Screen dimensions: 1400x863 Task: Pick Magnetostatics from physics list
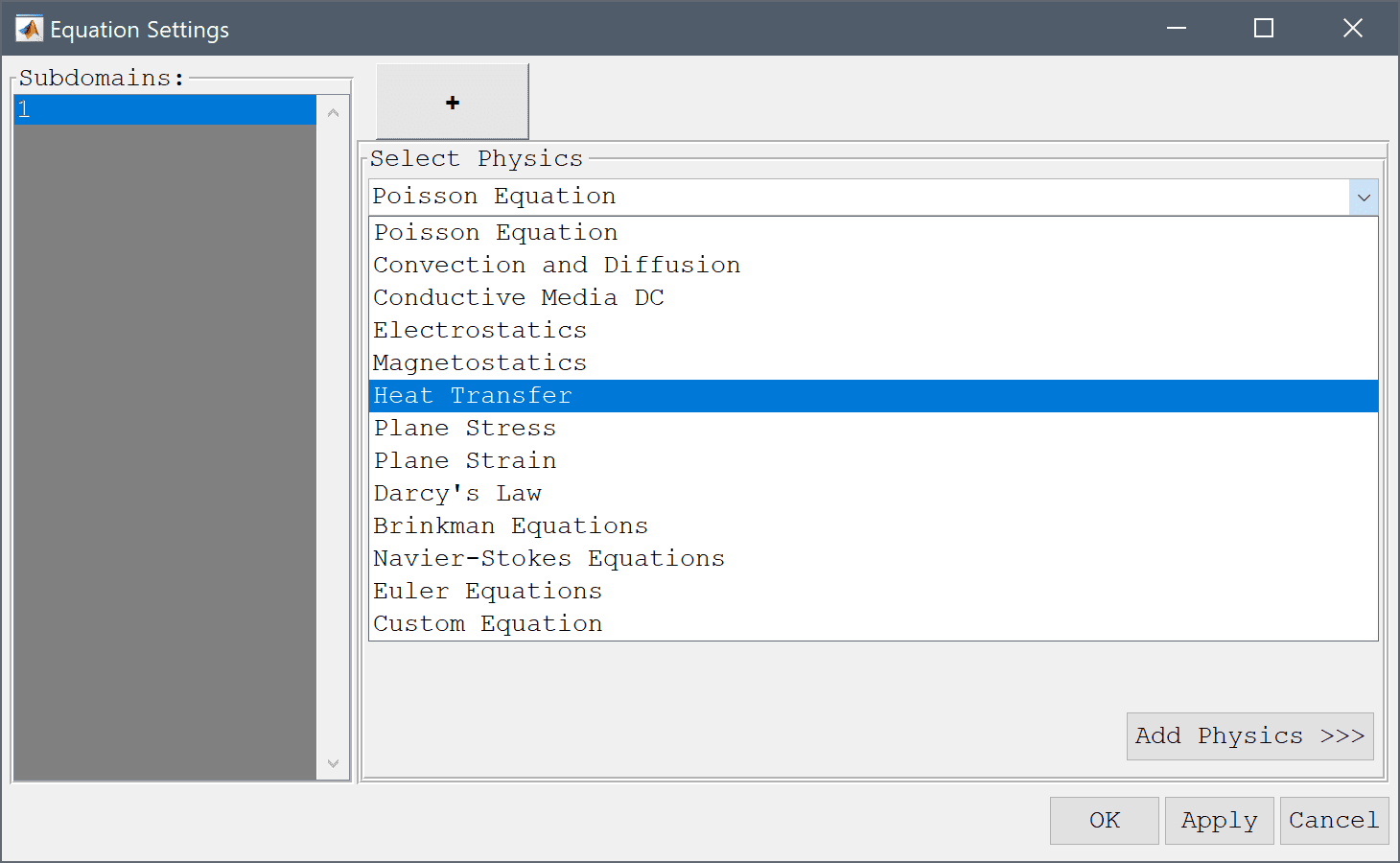874,363
